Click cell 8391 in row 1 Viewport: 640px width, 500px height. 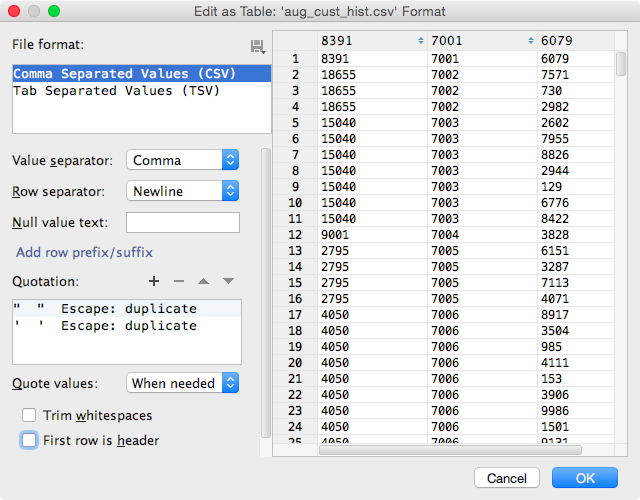(372, 59)
